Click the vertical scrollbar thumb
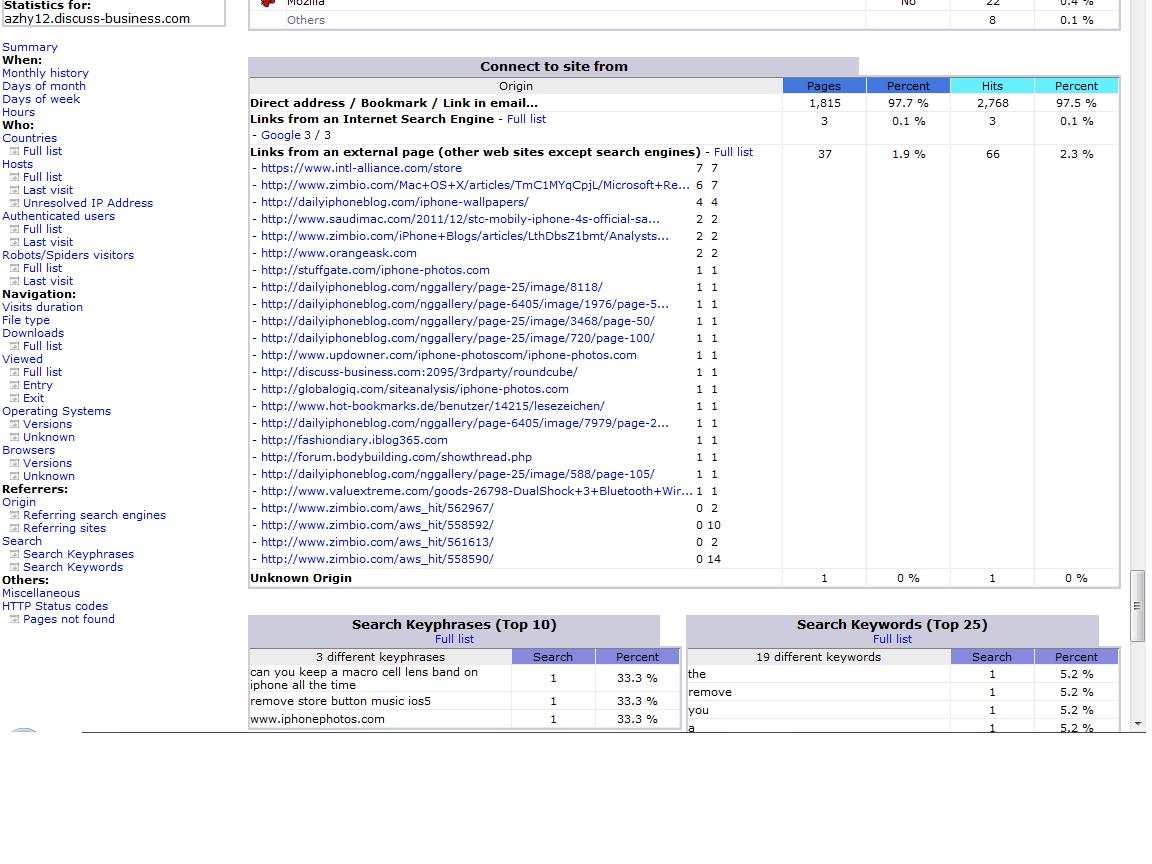The height and width of the screenshot is (864, 1152). (x=1137, y=607)
